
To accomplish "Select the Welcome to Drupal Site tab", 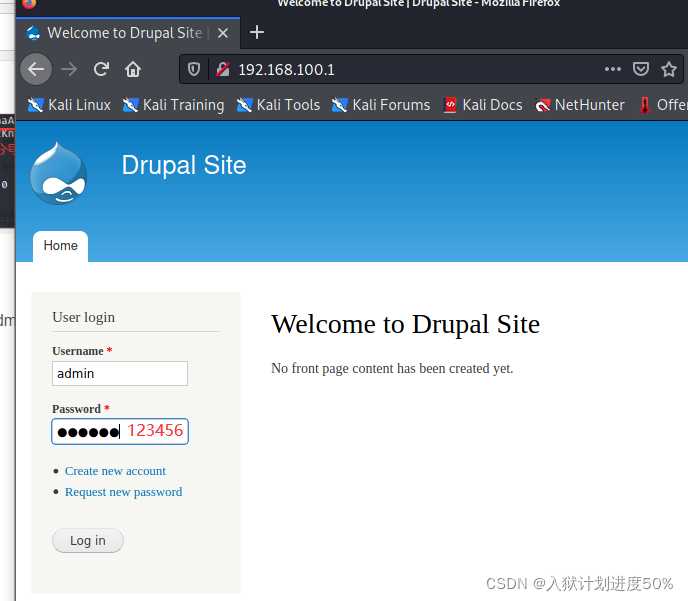I will [x=128, y=33].
